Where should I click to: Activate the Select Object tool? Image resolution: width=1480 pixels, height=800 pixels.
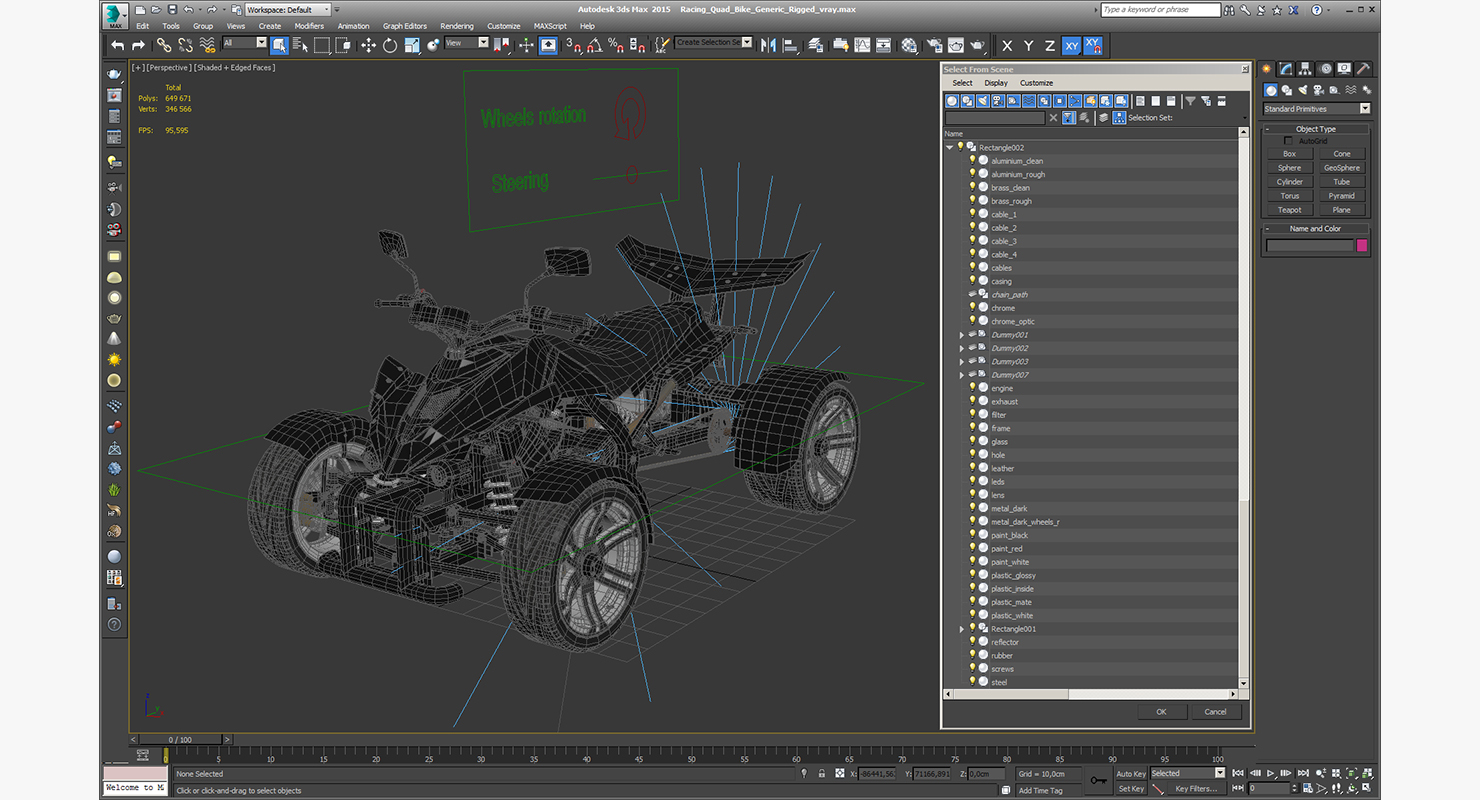279,45
